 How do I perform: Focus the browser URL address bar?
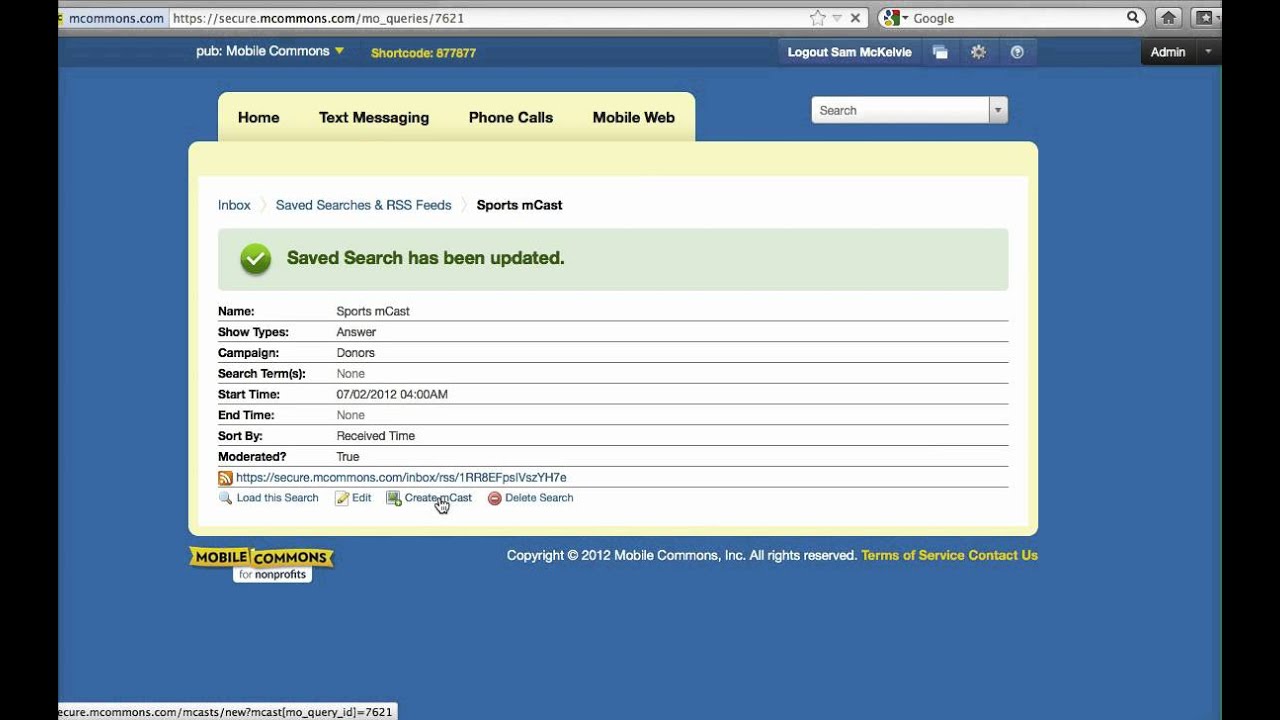pyautogui.click(x=488, y=18)
